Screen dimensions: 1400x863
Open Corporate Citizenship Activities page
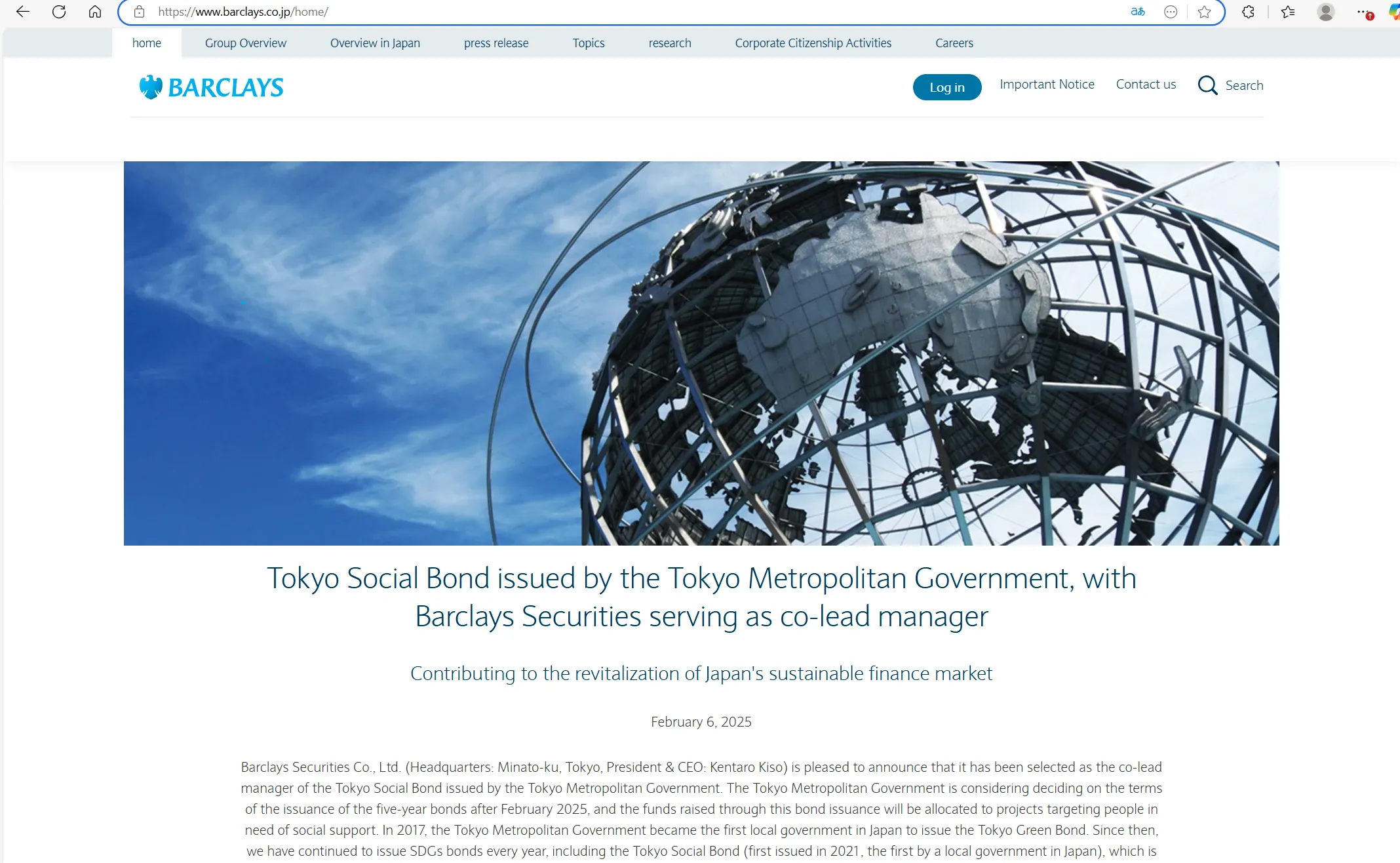pyautogui.click(x=813, y=43)
